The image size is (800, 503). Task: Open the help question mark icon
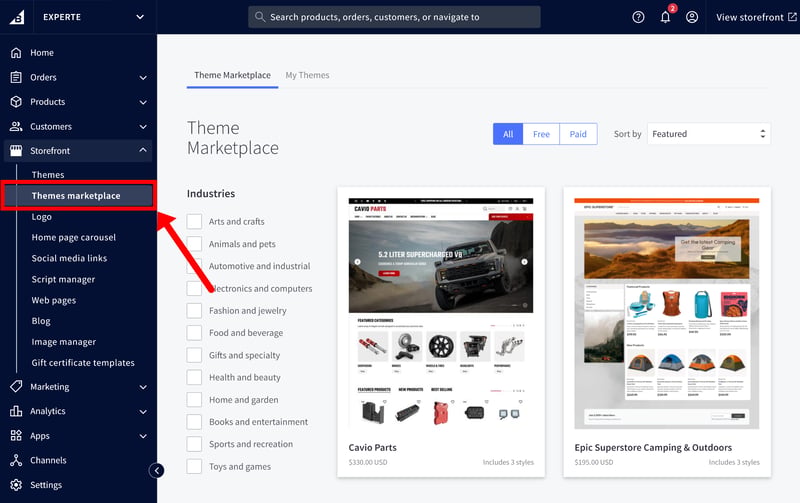[x=638, y=17]
